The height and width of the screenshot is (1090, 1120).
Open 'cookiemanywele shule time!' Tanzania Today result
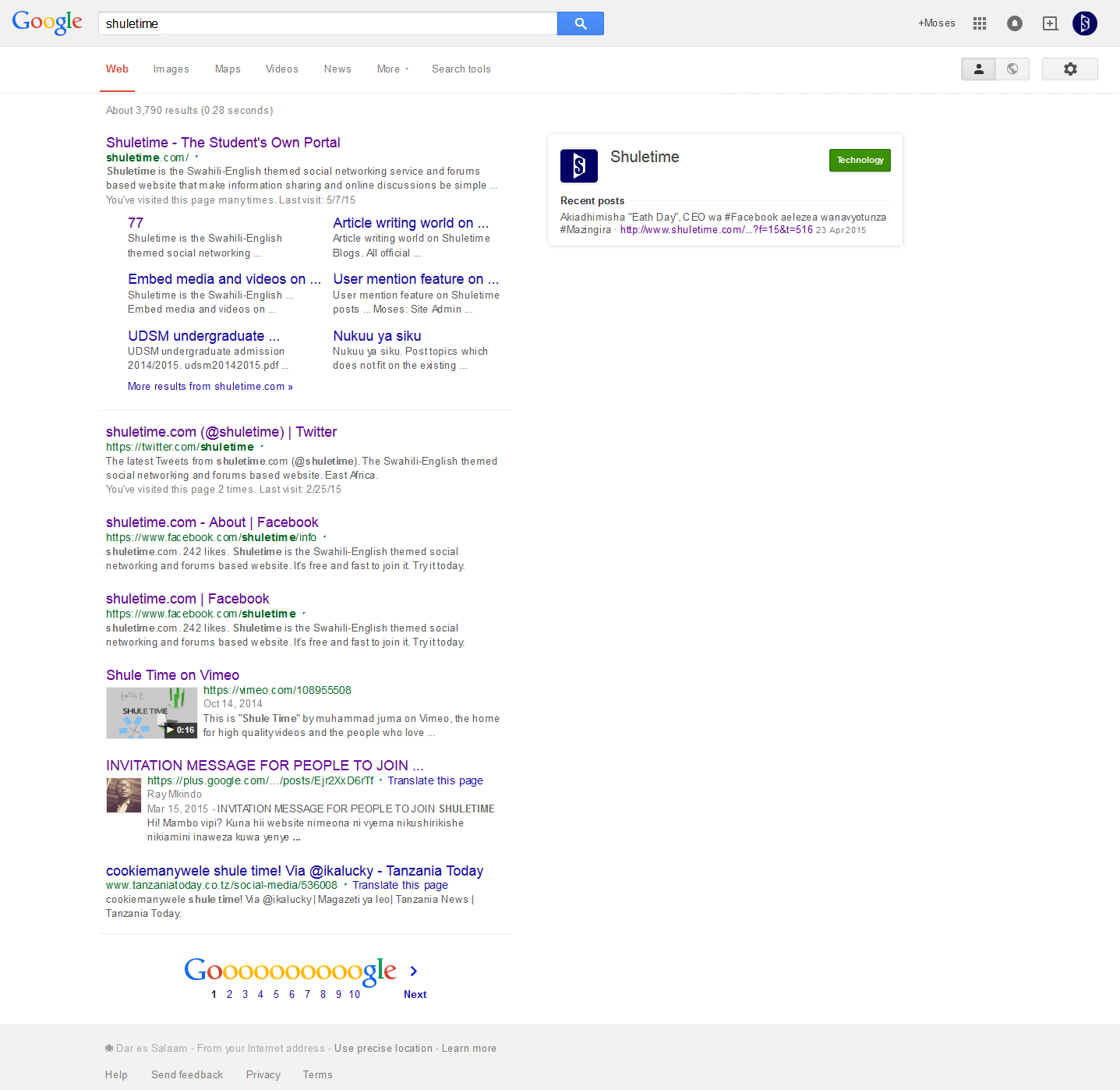point(295,871)
